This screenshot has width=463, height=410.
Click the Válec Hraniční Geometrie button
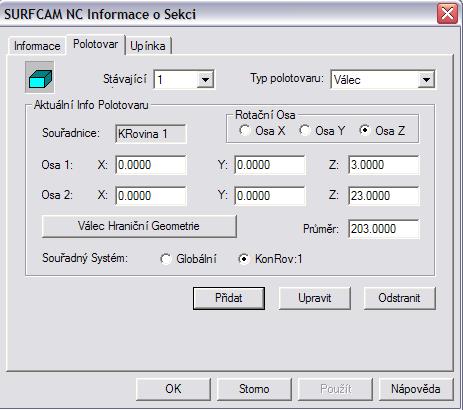pos(139,226)
